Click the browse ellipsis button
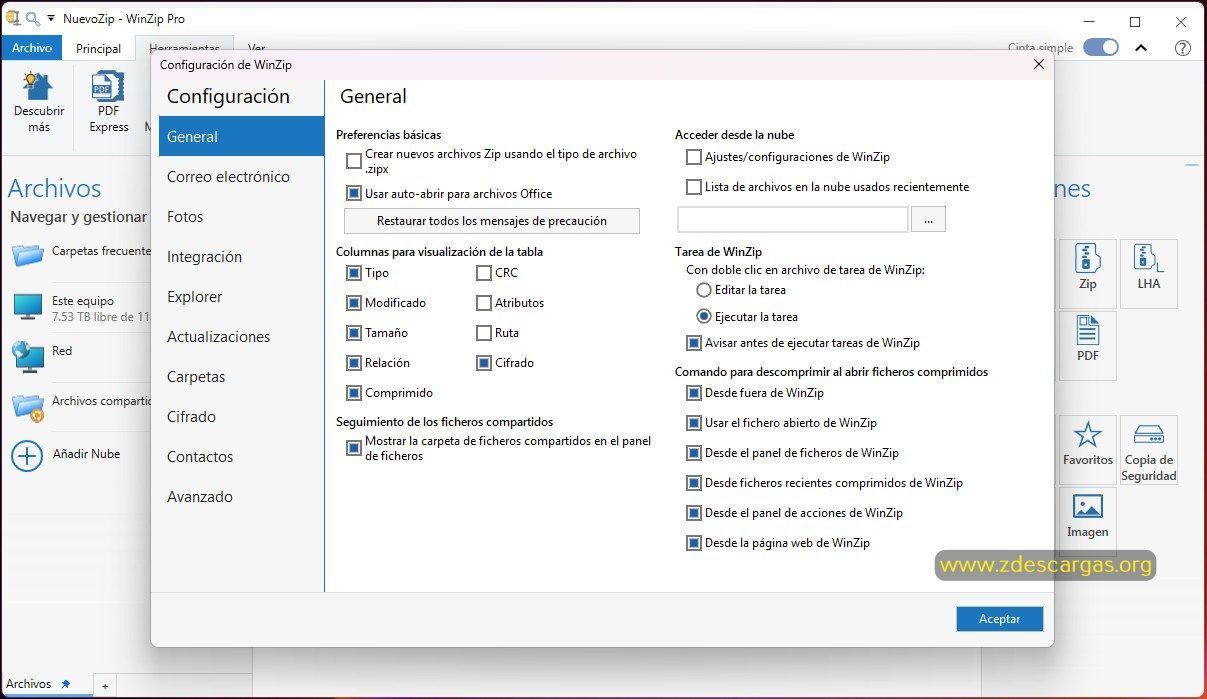The width and height of the screenshot is (1207, 699). (x=929, y=220)
